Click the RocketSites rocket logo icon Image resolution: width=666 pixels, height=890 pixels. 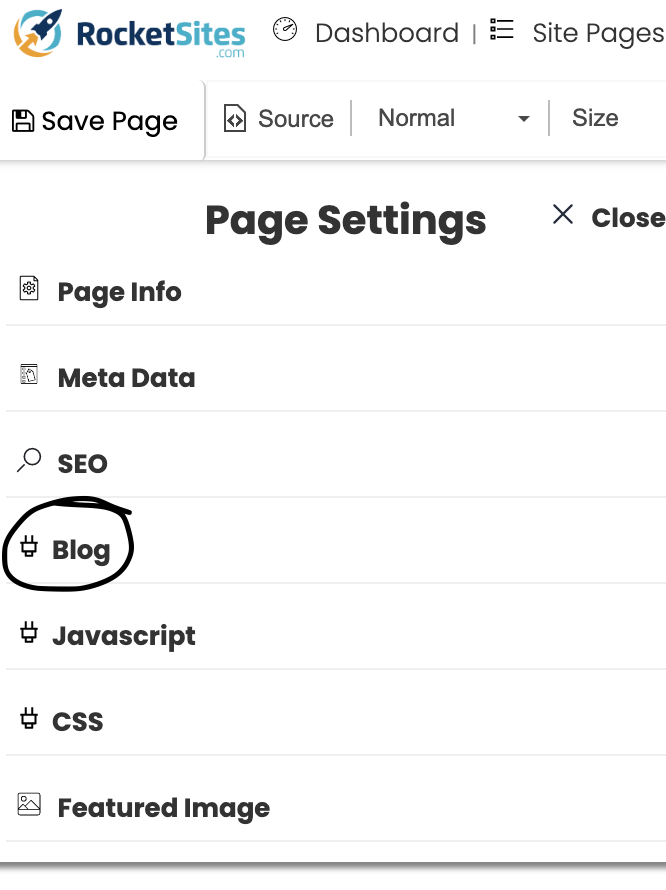38,32
